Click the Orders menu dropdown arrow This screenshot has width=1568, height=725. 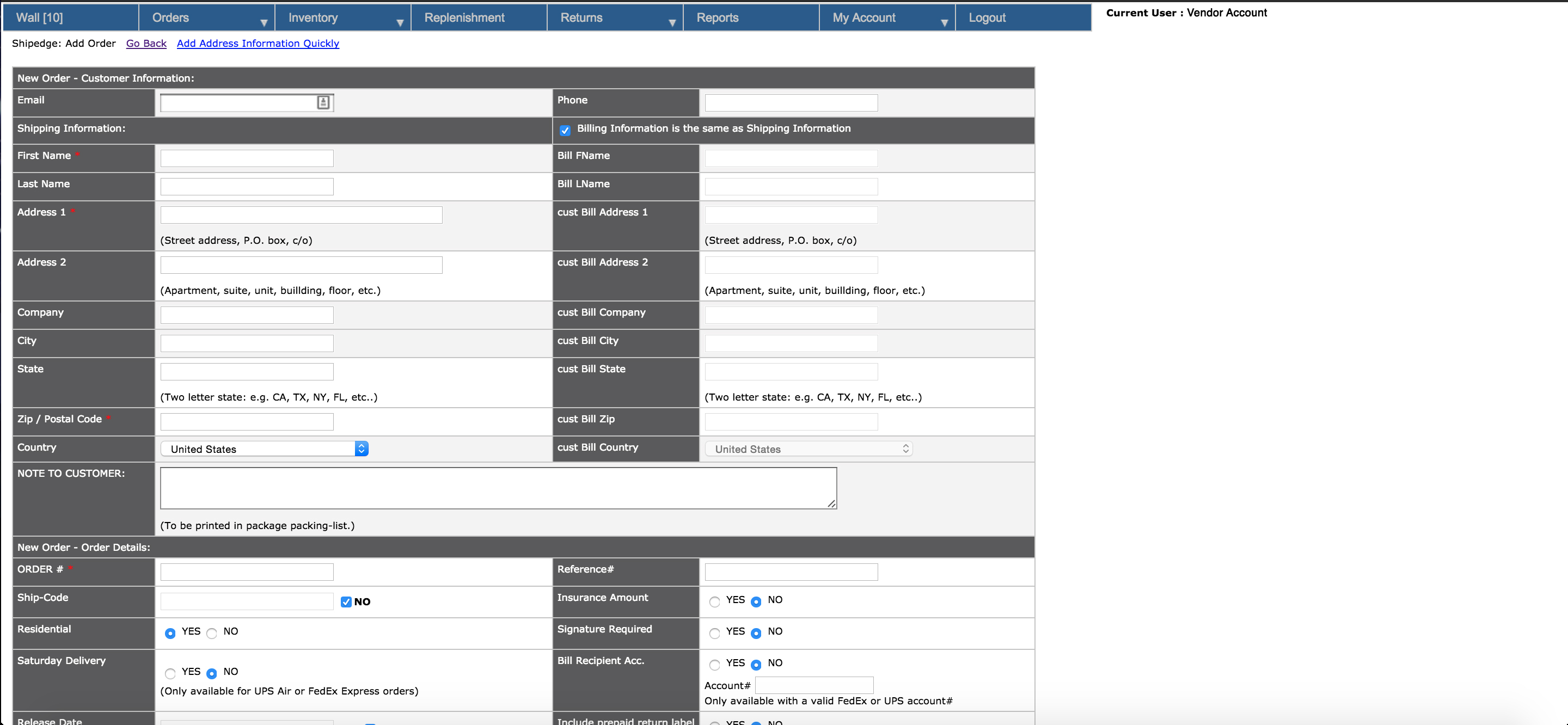(264, 22)
